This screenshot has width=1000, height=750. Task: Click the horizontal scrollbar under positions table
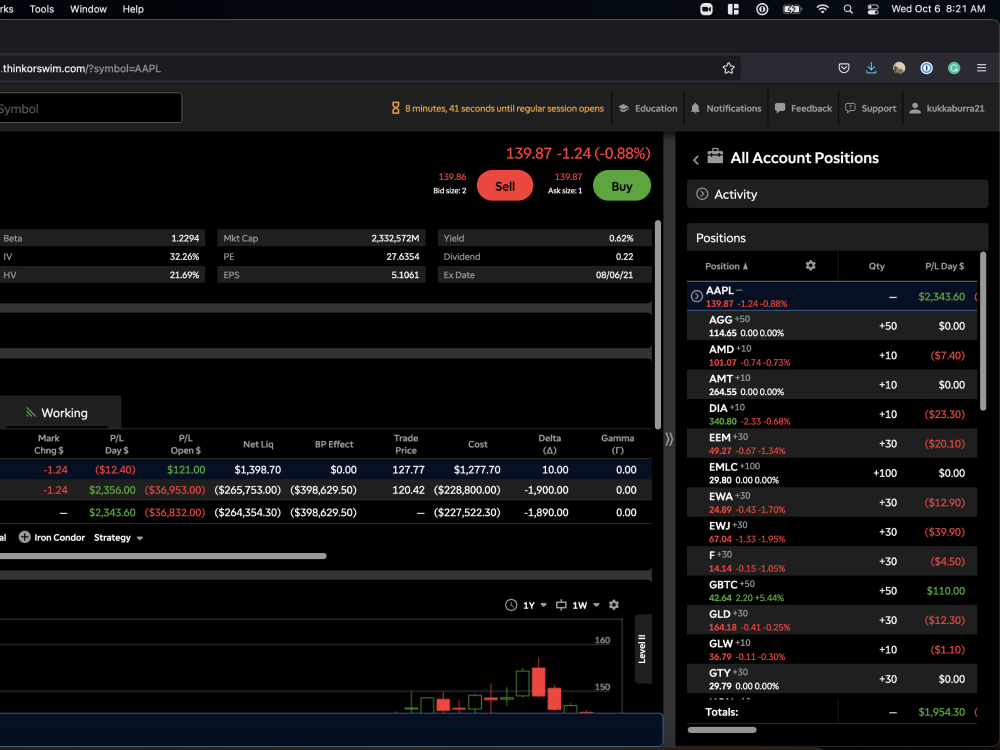[x=163, y=556]
